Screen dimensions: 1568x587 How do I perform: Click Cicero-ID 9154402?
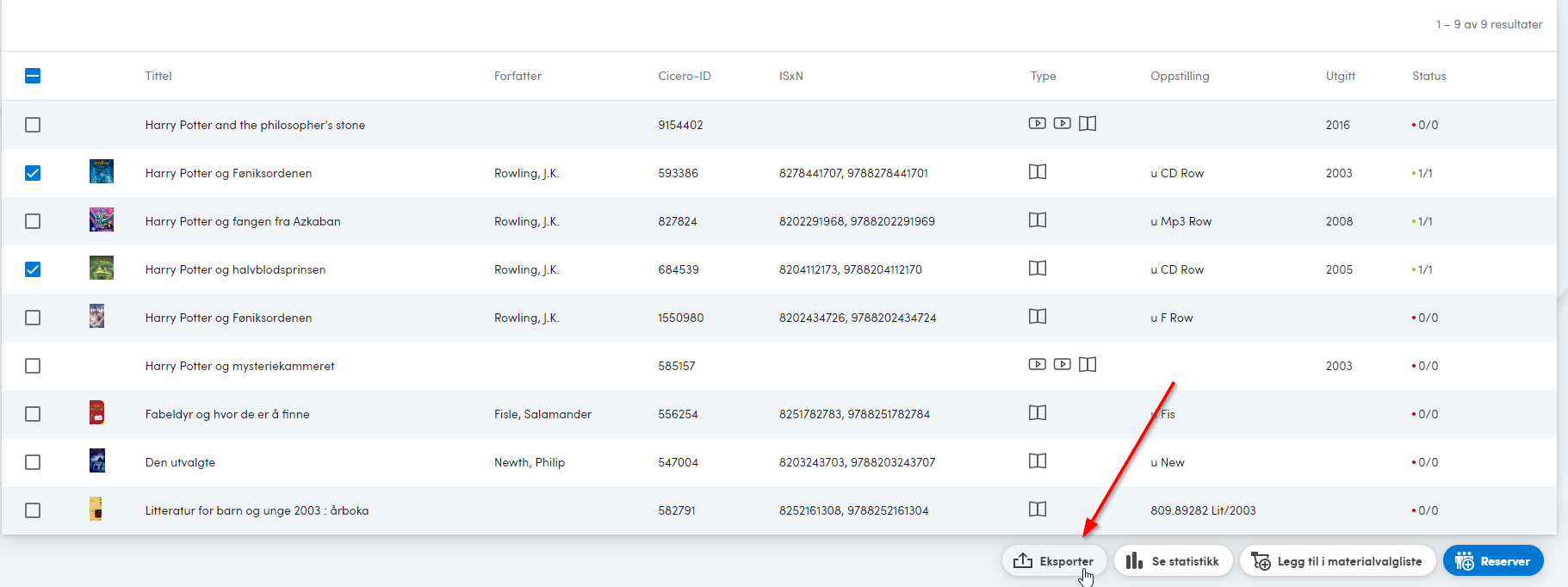pyautogui.click(x=680, y=125)
